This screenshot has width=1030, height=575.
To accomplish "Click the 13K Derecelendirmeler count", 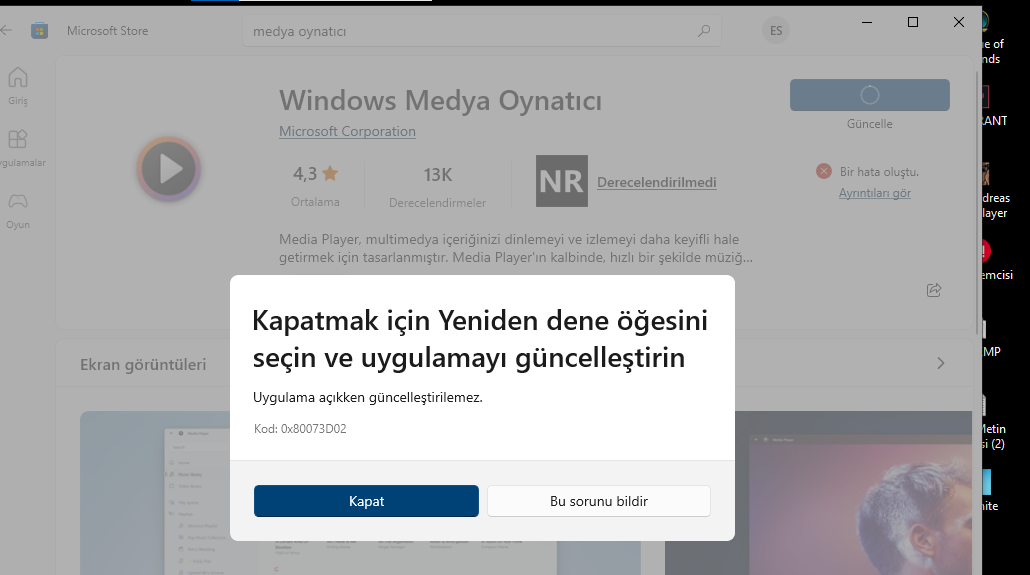I will [x=437, y=185].
